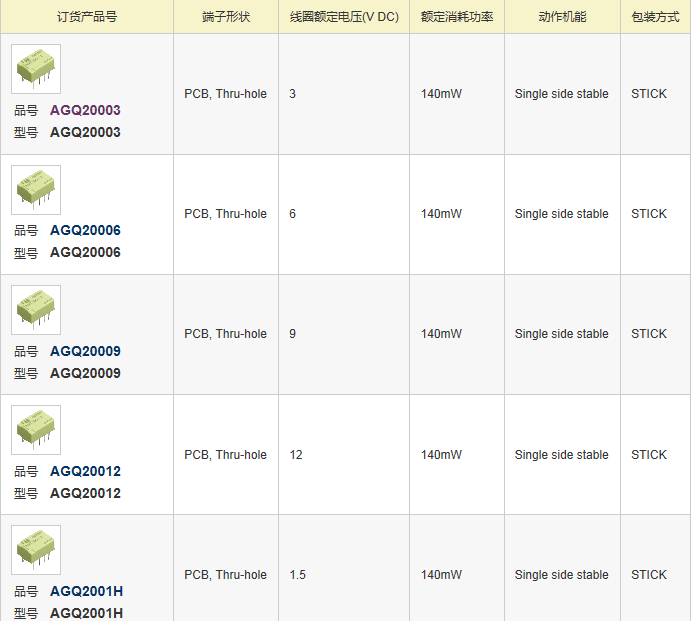Click the STICK cell in the AGQ20006 row
The height and width of the screenshot is (621, 696).
(649, 214)
